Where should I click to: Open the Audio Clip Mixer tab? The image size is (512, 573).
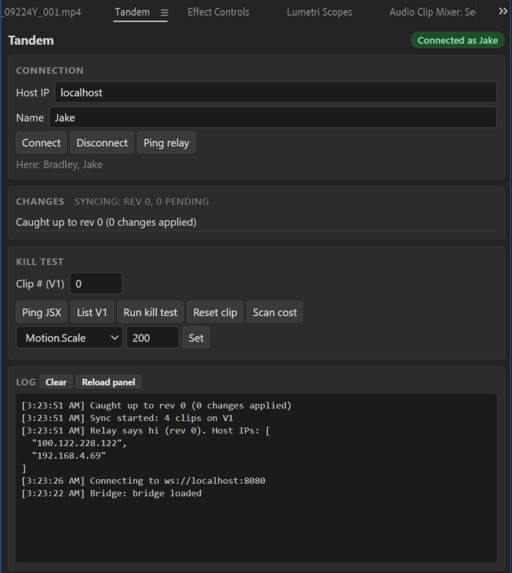coord(432,12)
